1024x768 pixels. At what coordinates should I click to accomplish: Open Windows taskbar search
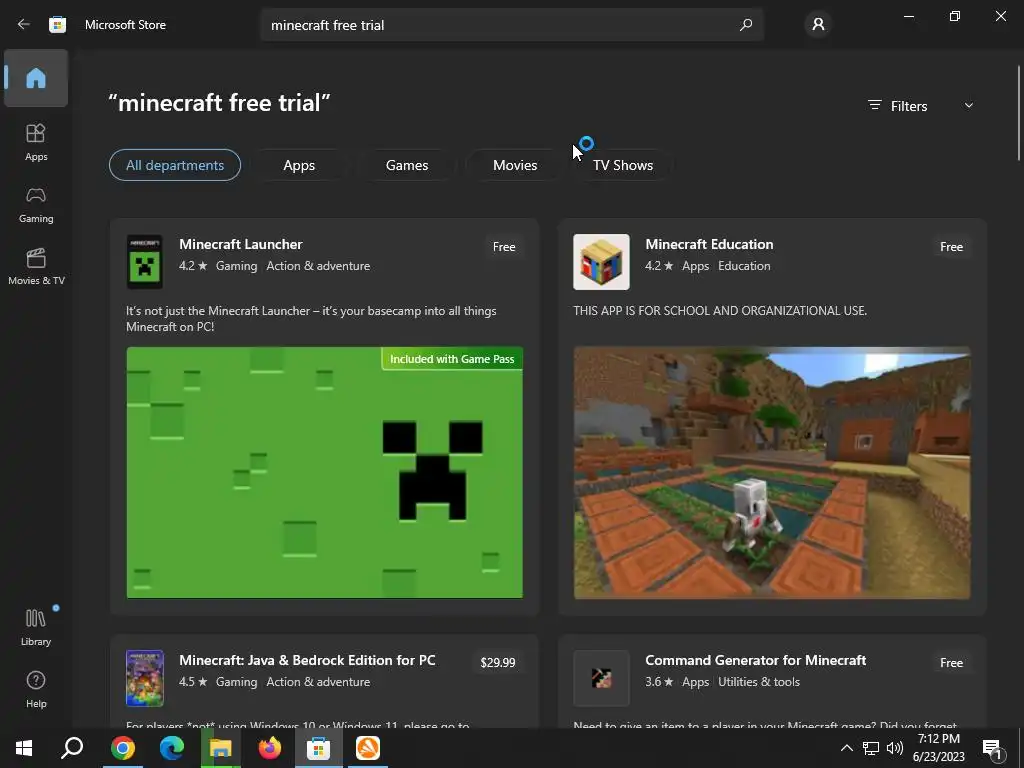[72, 748]
